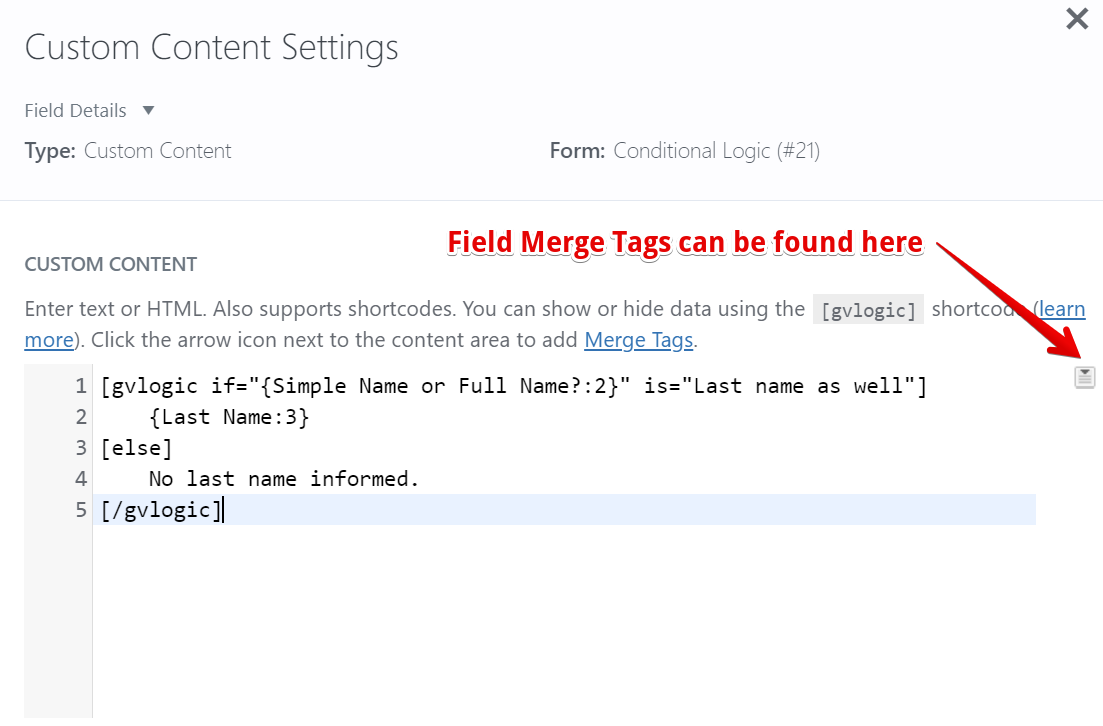
Task: Click the closing [/gvlogic] line
Action: [160, 510]
